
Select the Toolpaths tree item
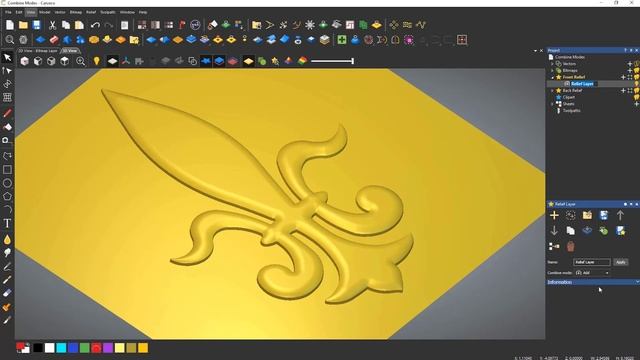pos(571,111)
